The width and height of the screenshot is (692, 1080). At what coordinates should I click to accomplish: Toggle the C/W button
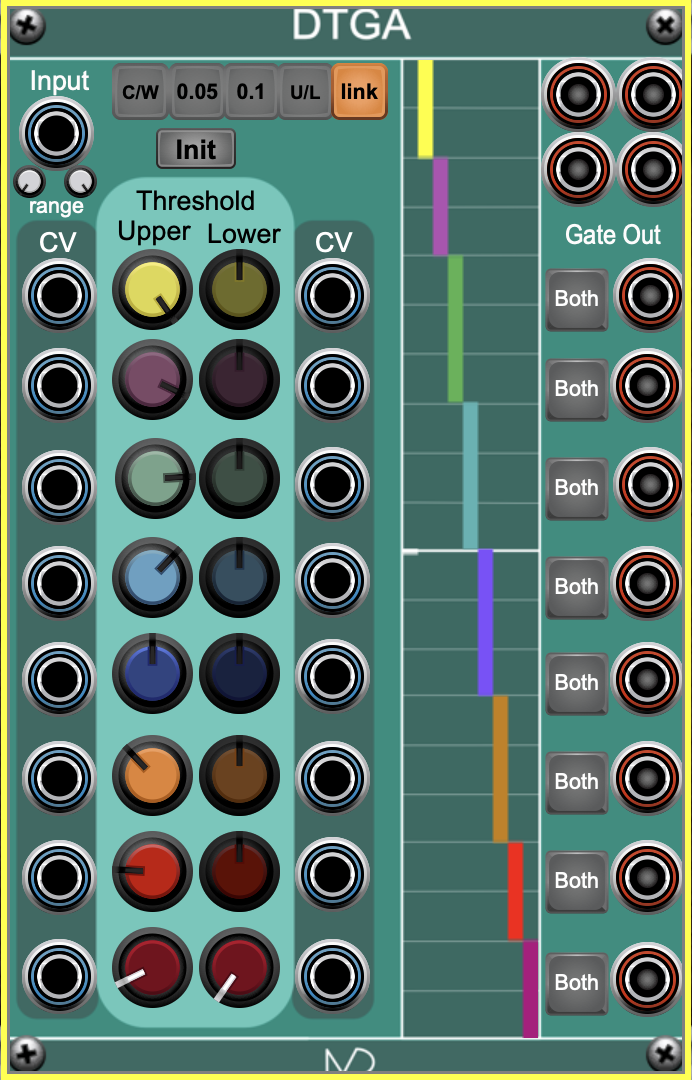[x=140, y=92]
